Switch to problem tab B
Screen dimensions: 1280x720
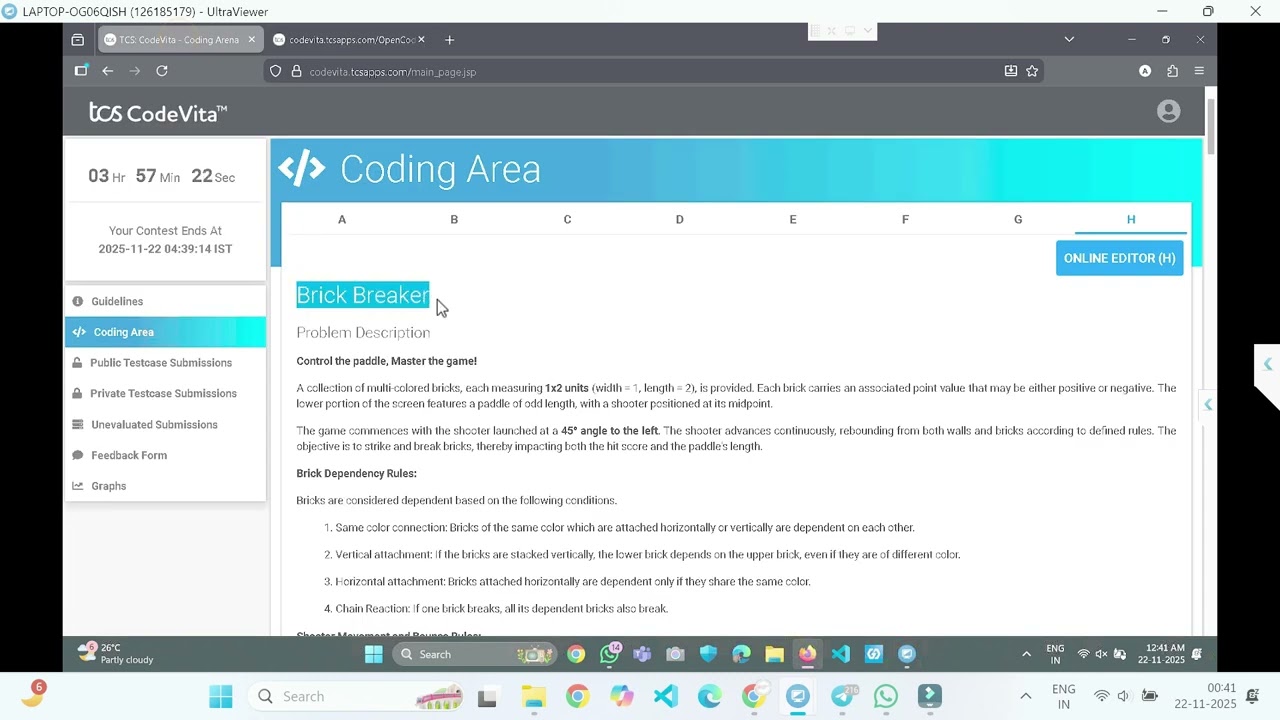(454, 219)
